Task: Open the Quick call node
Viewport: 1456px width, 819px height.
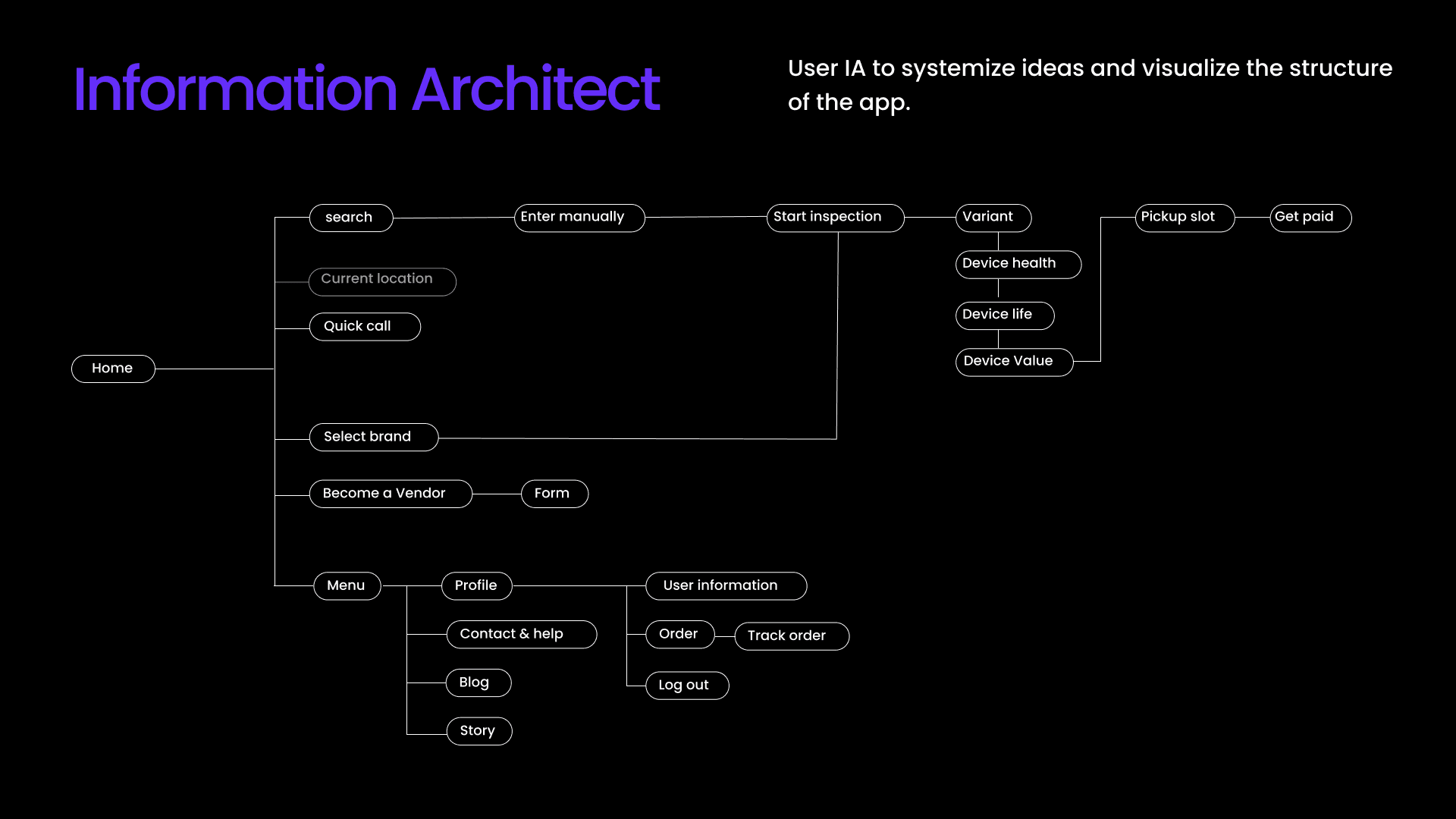Action: point(364,327)
